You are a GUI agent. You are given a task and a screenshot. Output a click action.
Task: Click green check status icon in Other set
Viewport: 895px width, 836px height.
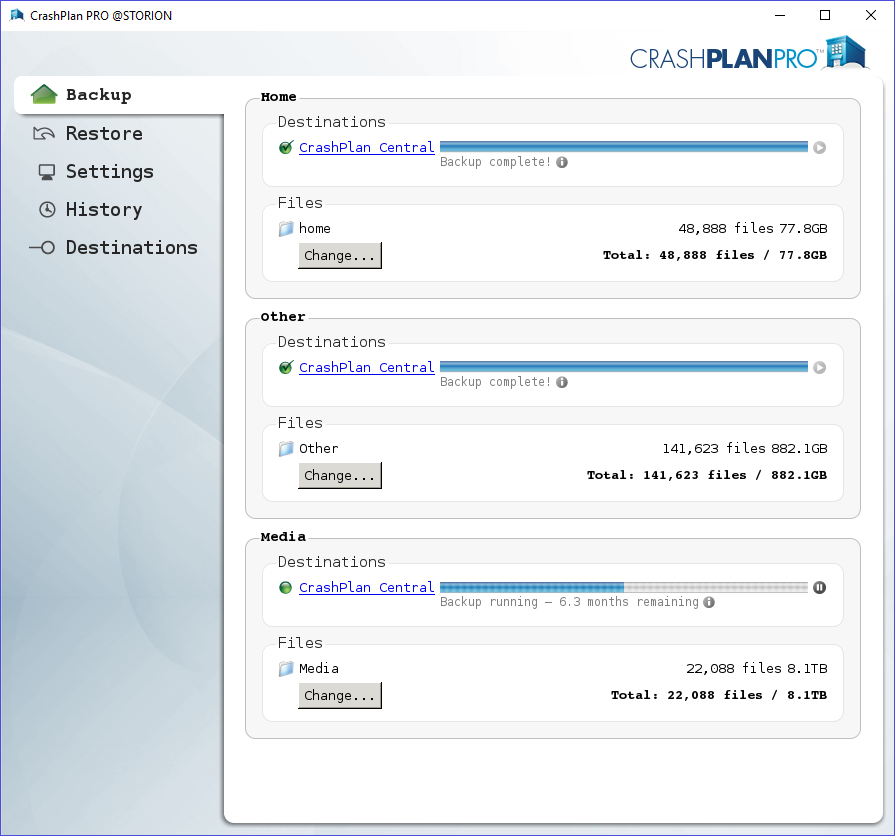(286, 367)
